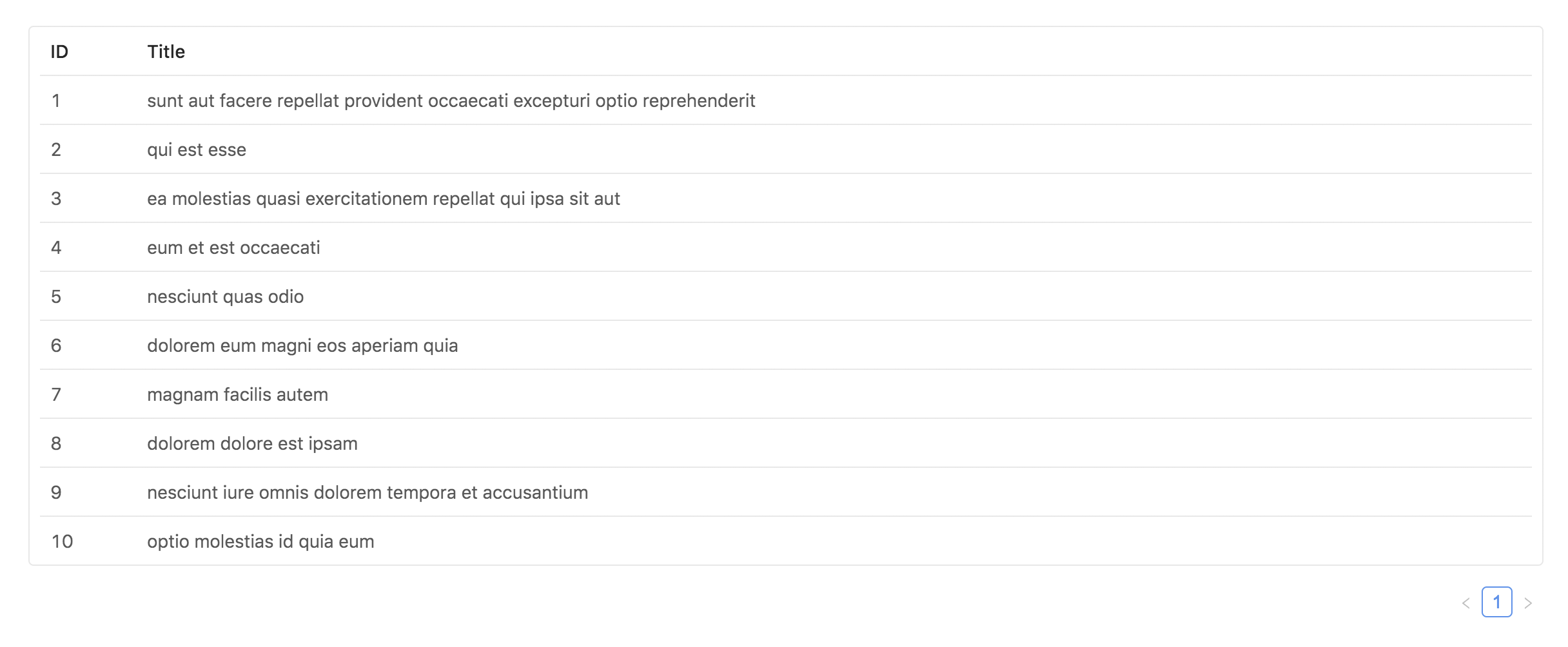Click 'dolorem dolore est ipsam' title
1568x647 pixels.
tap(252, 443)
